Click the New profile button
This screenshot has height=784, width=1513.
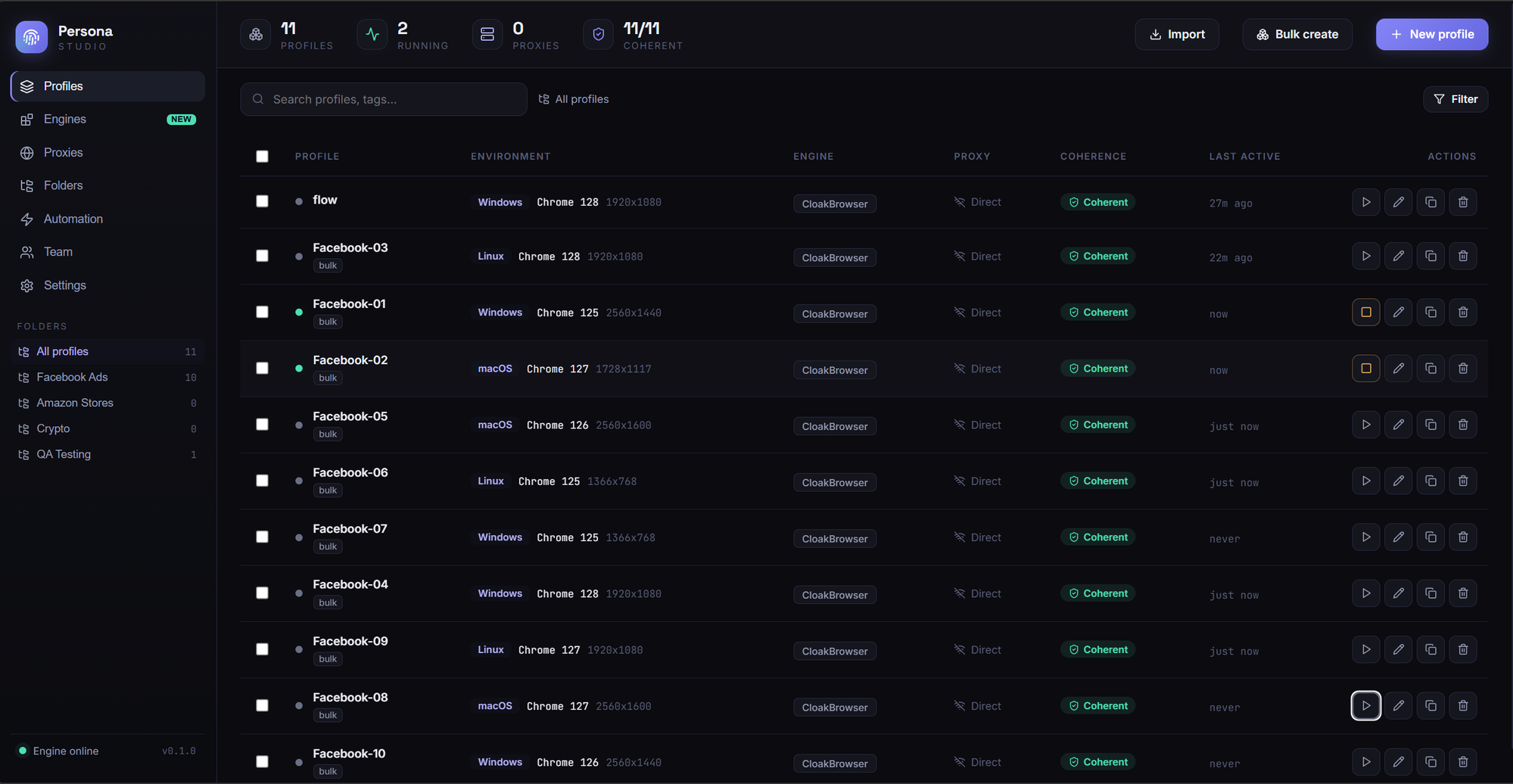click(1431, 34)
